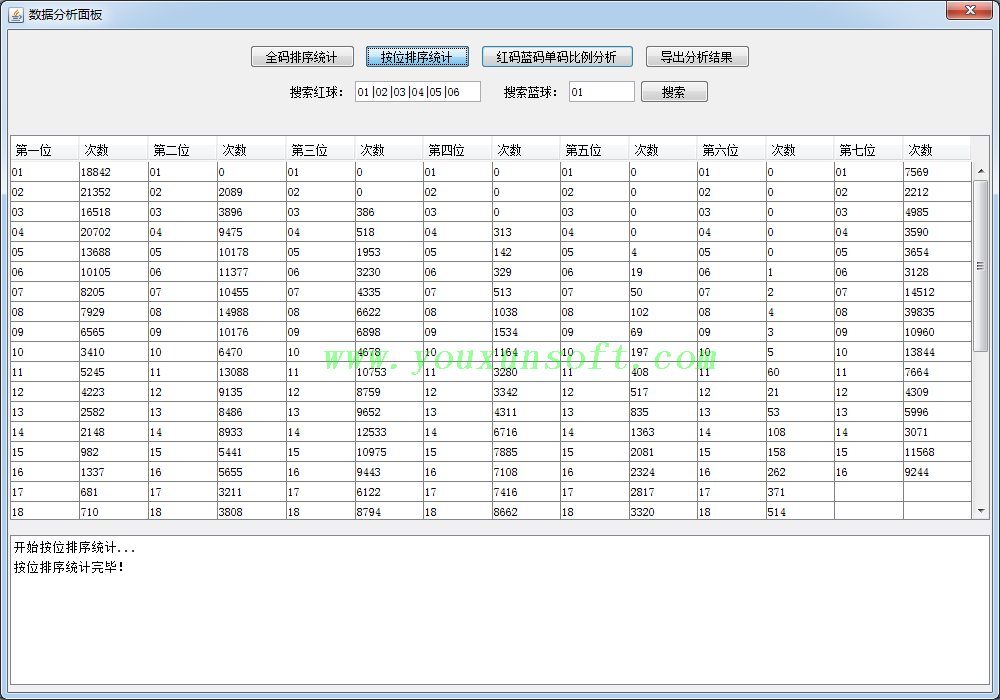Click the Java icon in title bar

pyautogui.click(x=16, y=15)
